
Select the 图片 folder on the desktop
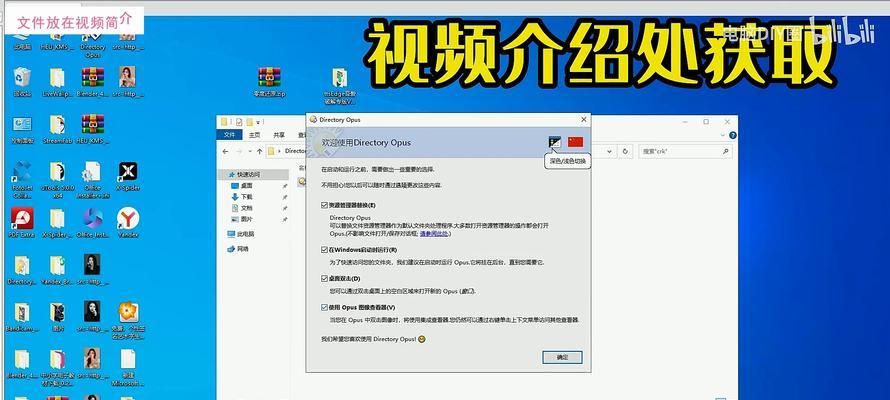57,317
